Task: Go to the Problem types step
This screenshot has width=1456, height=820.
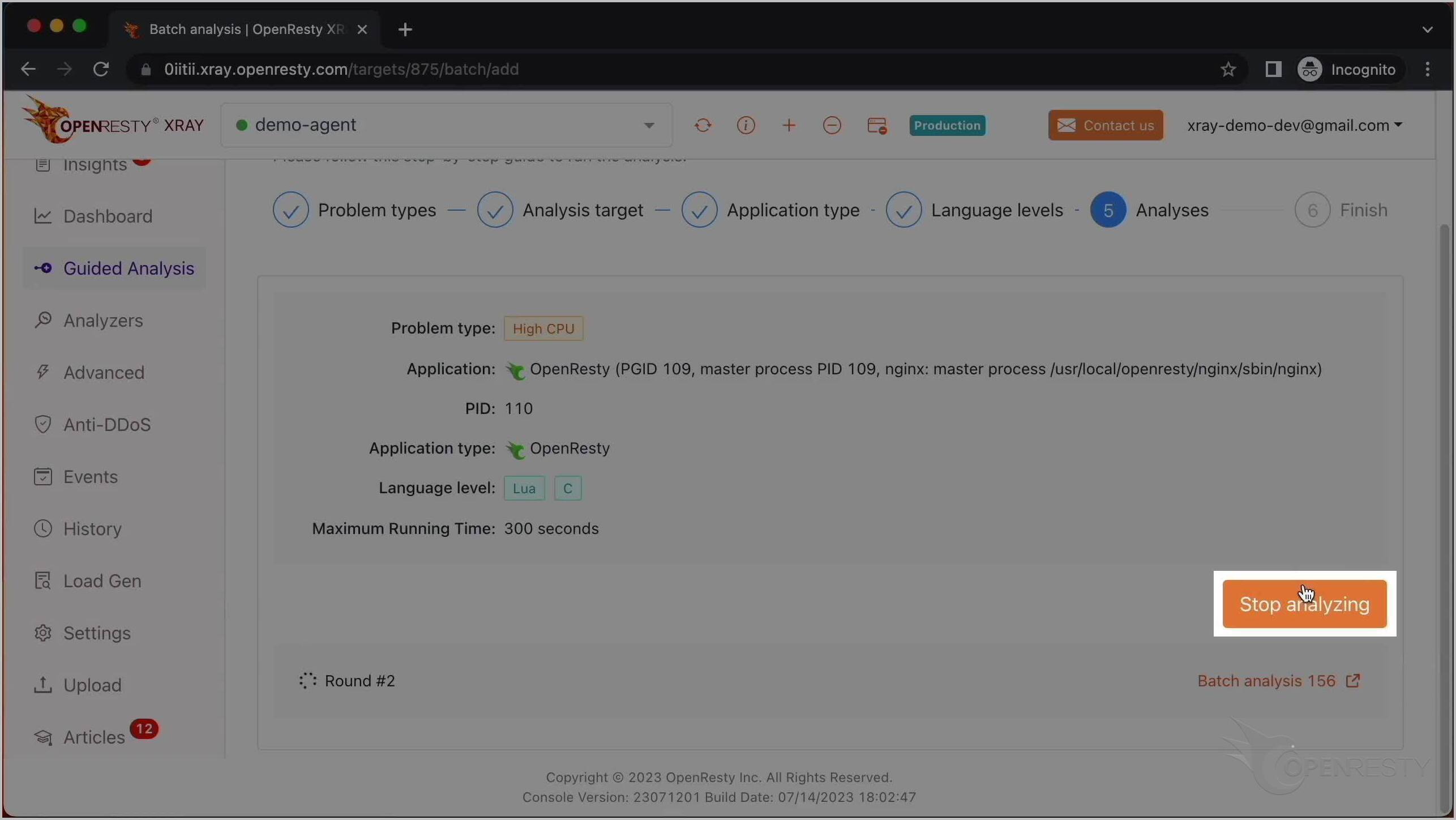Action: click(x=354, y=210)
